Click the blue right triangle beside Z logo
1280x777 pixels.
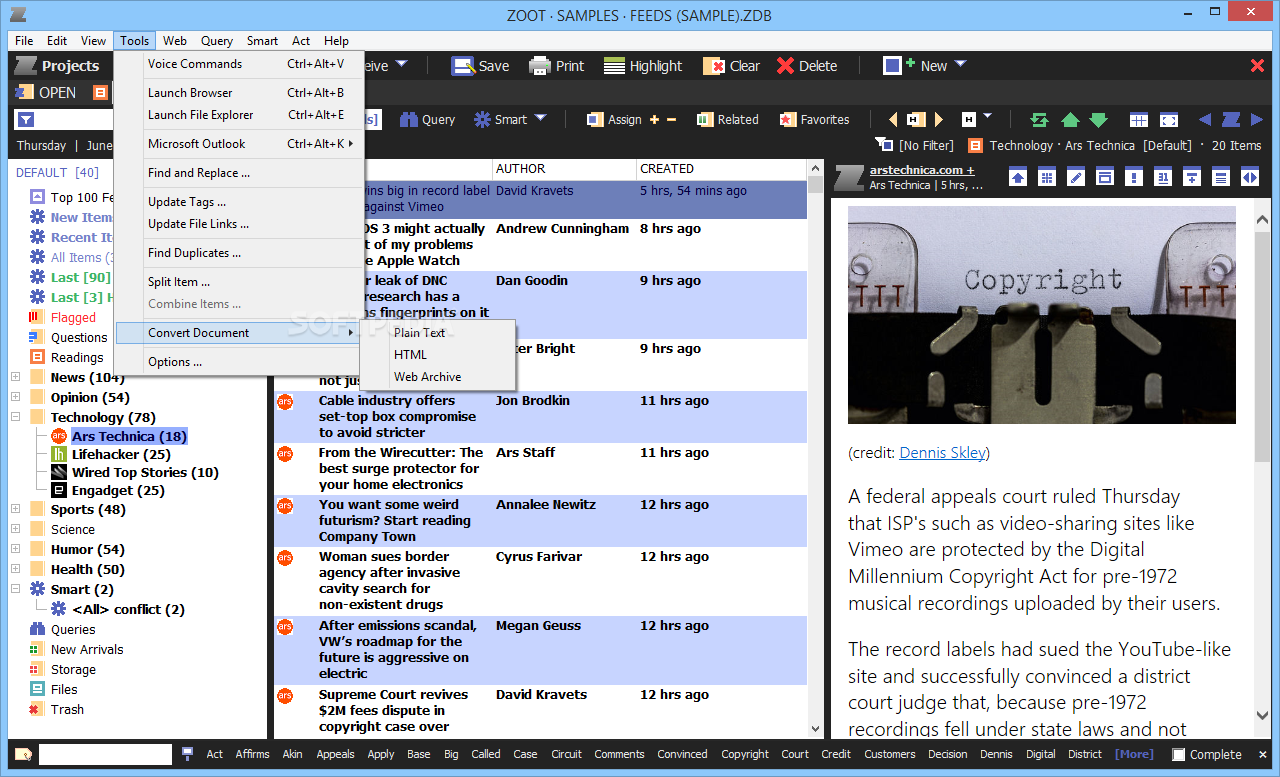1259,119
